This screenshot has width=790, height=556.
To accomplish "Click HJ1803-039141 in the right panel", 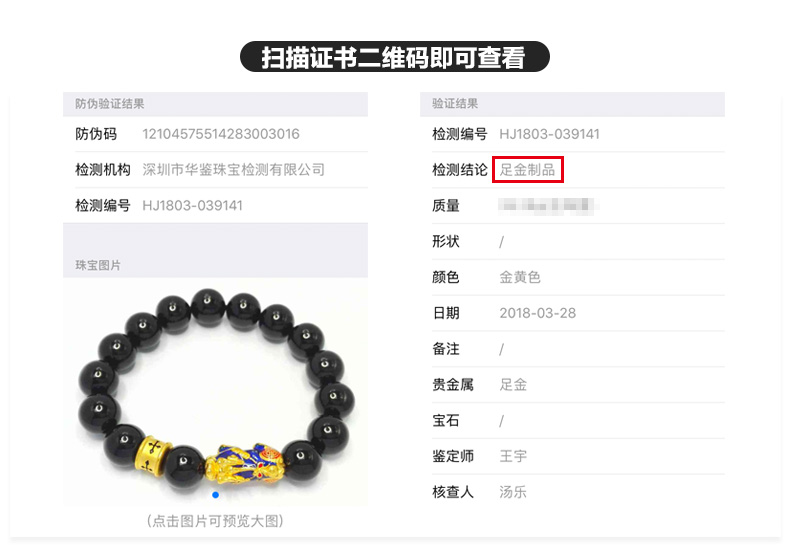I will click(550, 134).
